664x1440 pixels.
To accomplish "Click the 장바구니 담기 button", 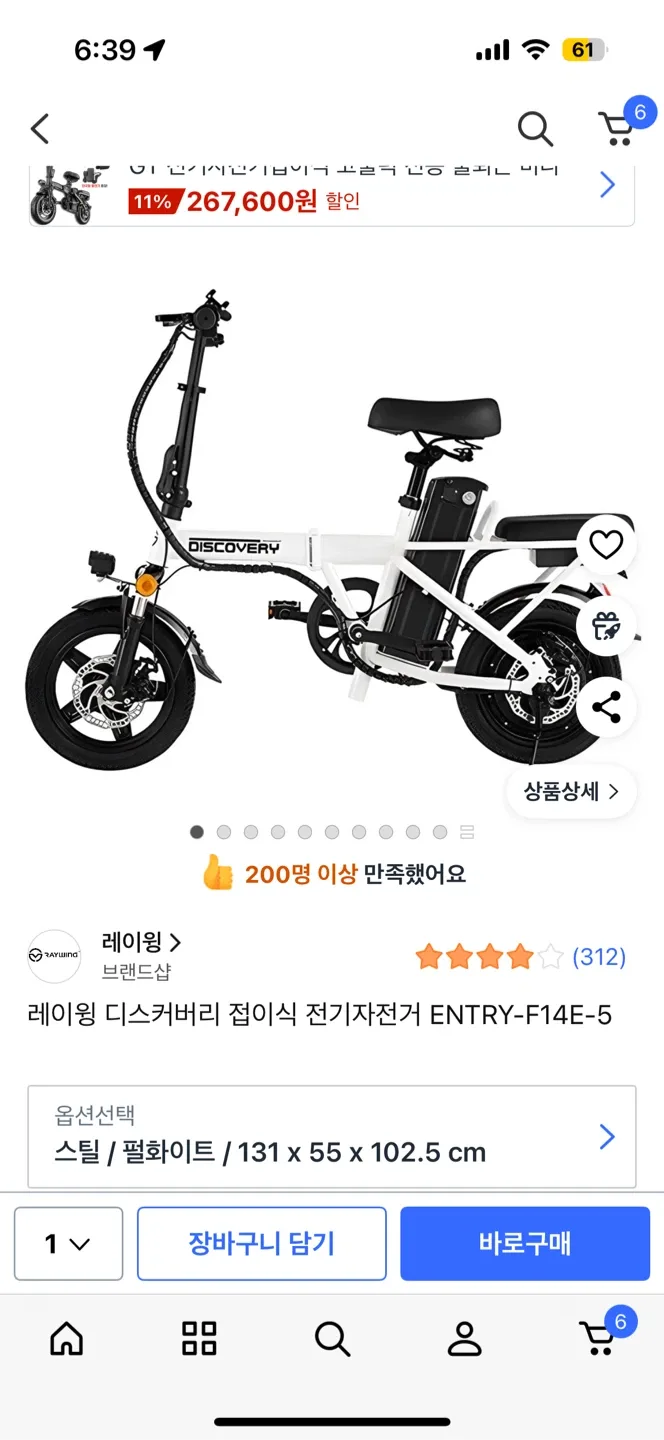I will (262, 1244).
